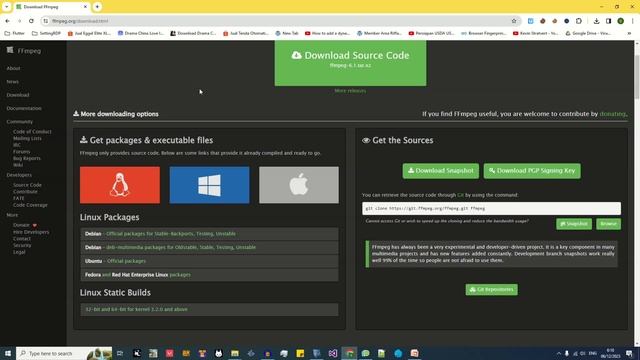Click the Download Source Code button
The image size is (640, 360).
click(x=350, y=62)
